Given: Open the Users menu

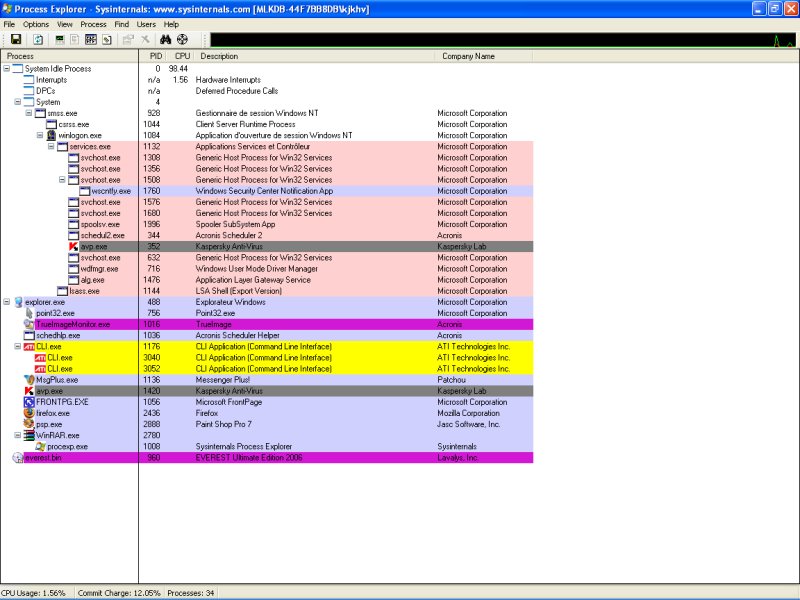Looking at the screenshot, I should coord(146,24).
